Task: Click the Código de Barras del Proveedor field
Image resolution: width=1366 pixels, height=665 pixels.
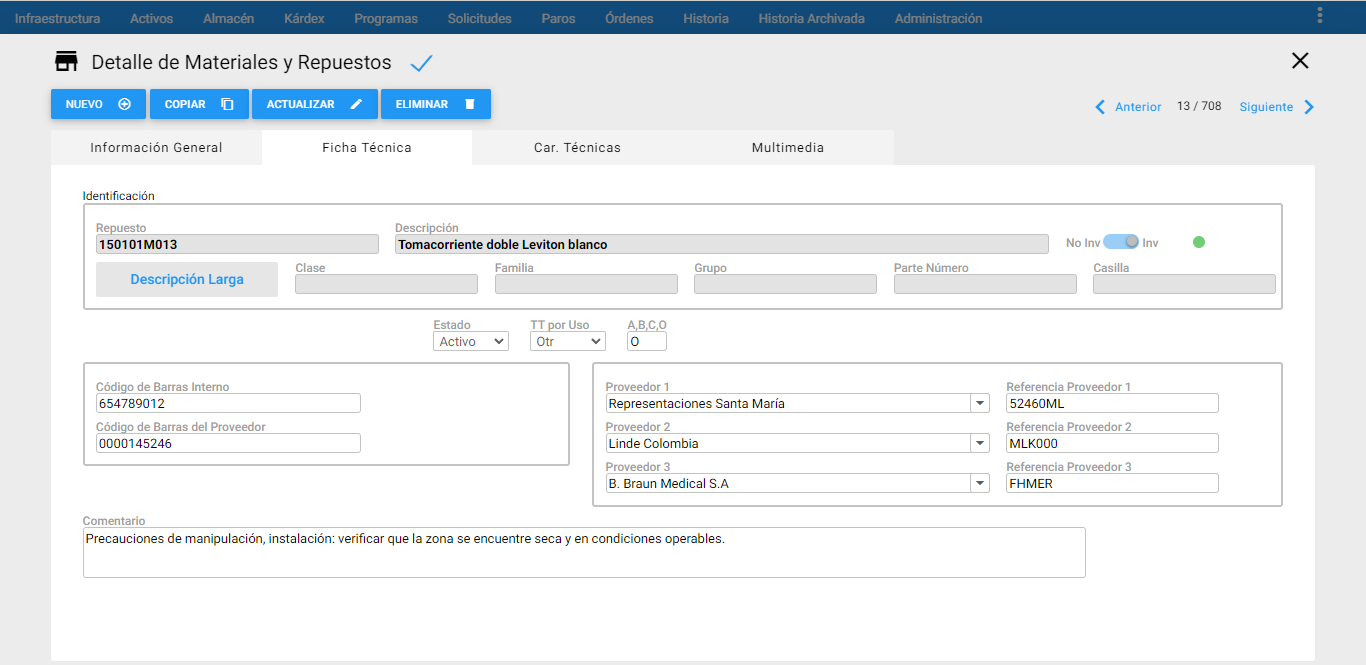Action: (x=228, y=443)
